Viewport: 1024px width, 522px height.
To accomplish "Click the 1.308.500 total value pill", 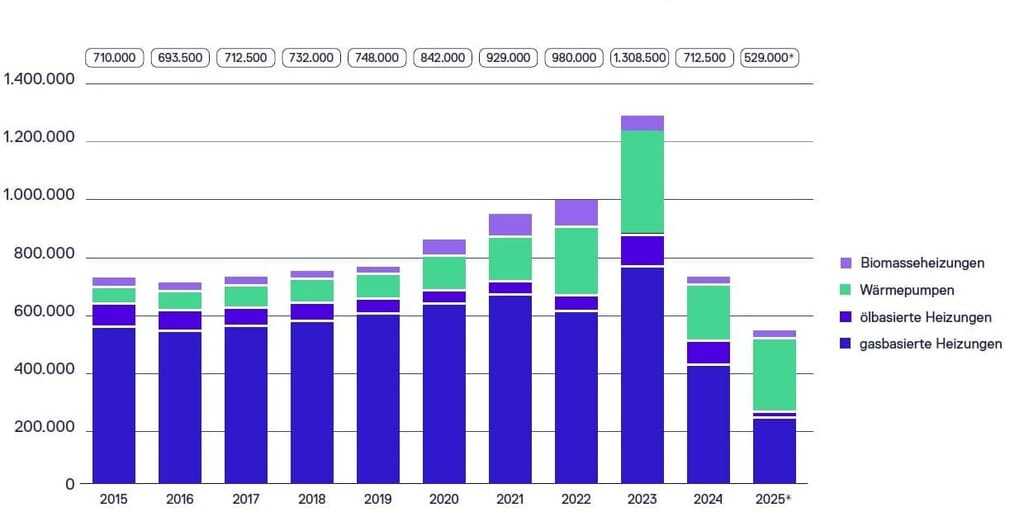I will coord(640,58).
